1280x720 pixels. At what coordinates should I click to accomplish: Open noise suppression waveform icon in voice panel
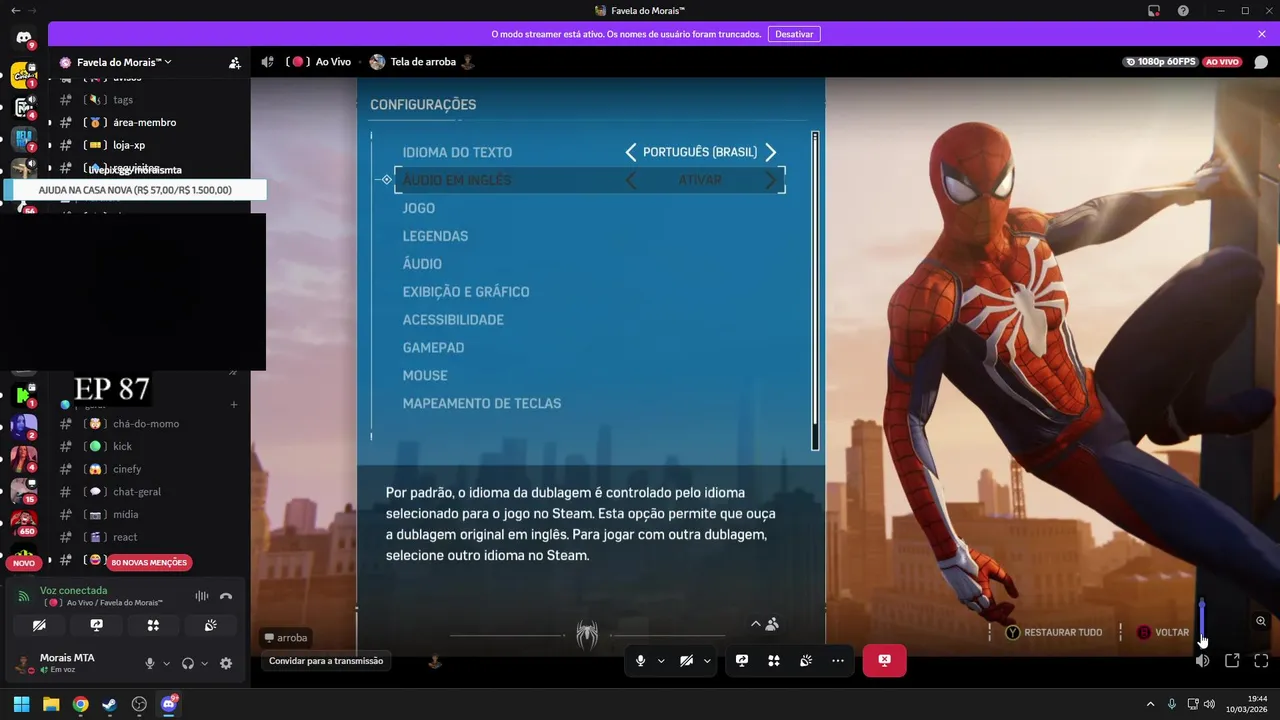point(201,596)
